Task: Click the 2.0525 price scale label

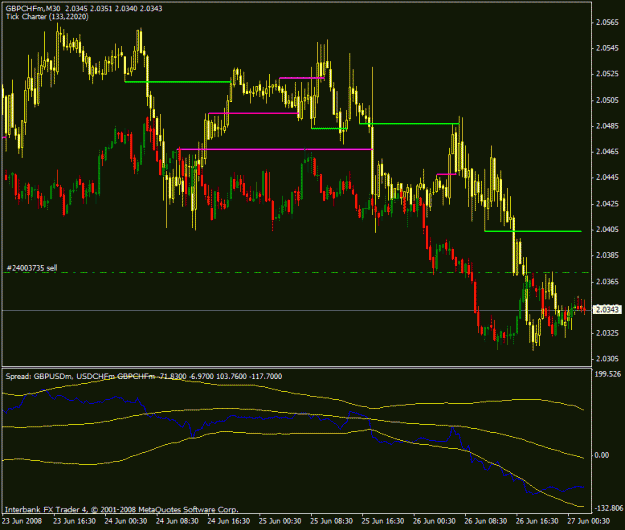Action: point(607,74)
